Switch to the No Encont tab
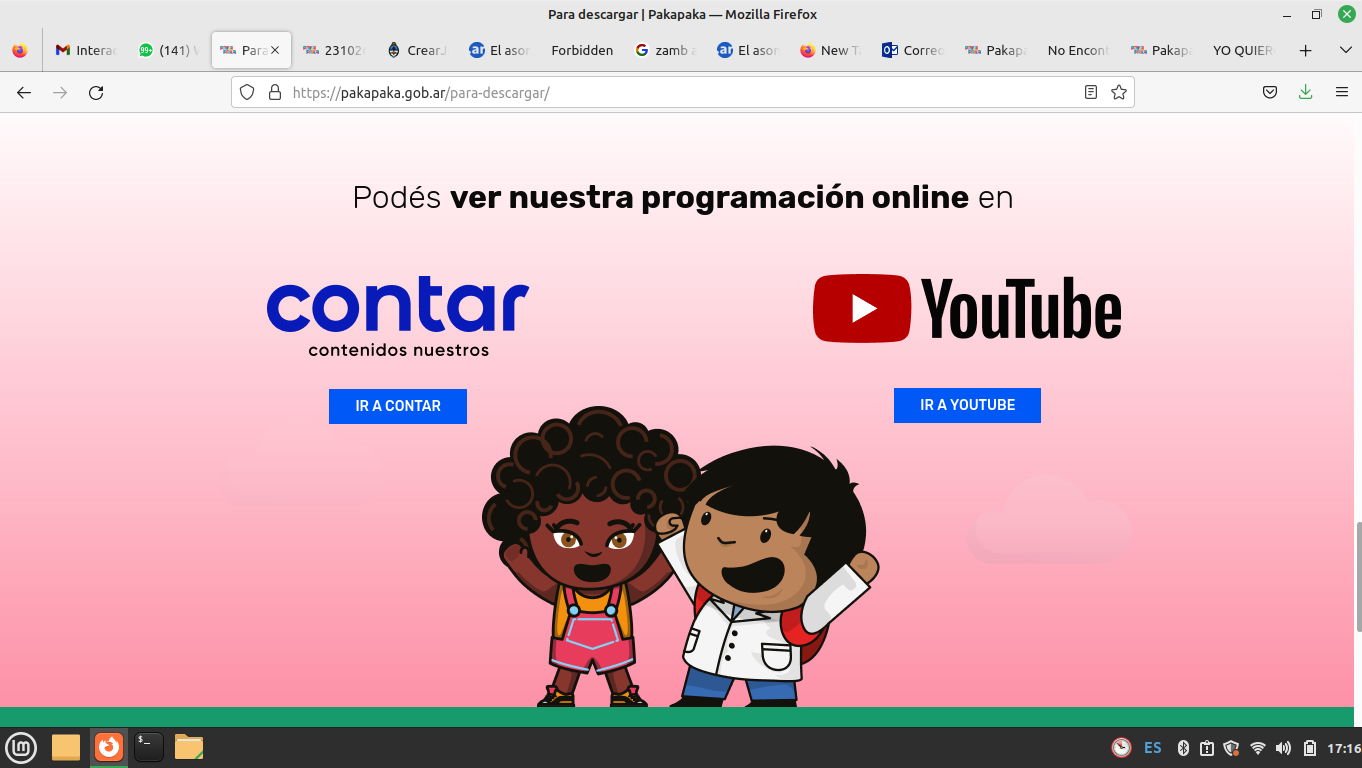The width and height of the screenshot is (1362, 768). click(x=1078, y=50)
